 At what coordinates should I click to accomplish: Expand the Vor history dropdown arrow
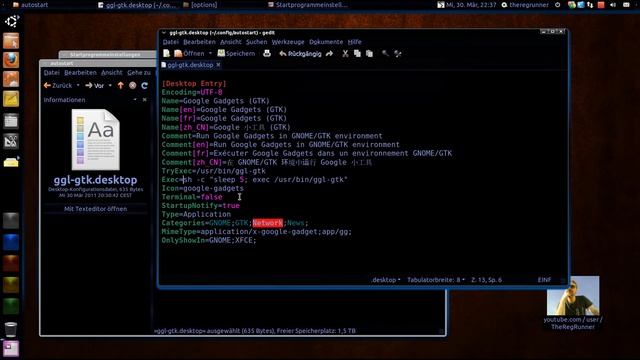click(x=110, y=85)
